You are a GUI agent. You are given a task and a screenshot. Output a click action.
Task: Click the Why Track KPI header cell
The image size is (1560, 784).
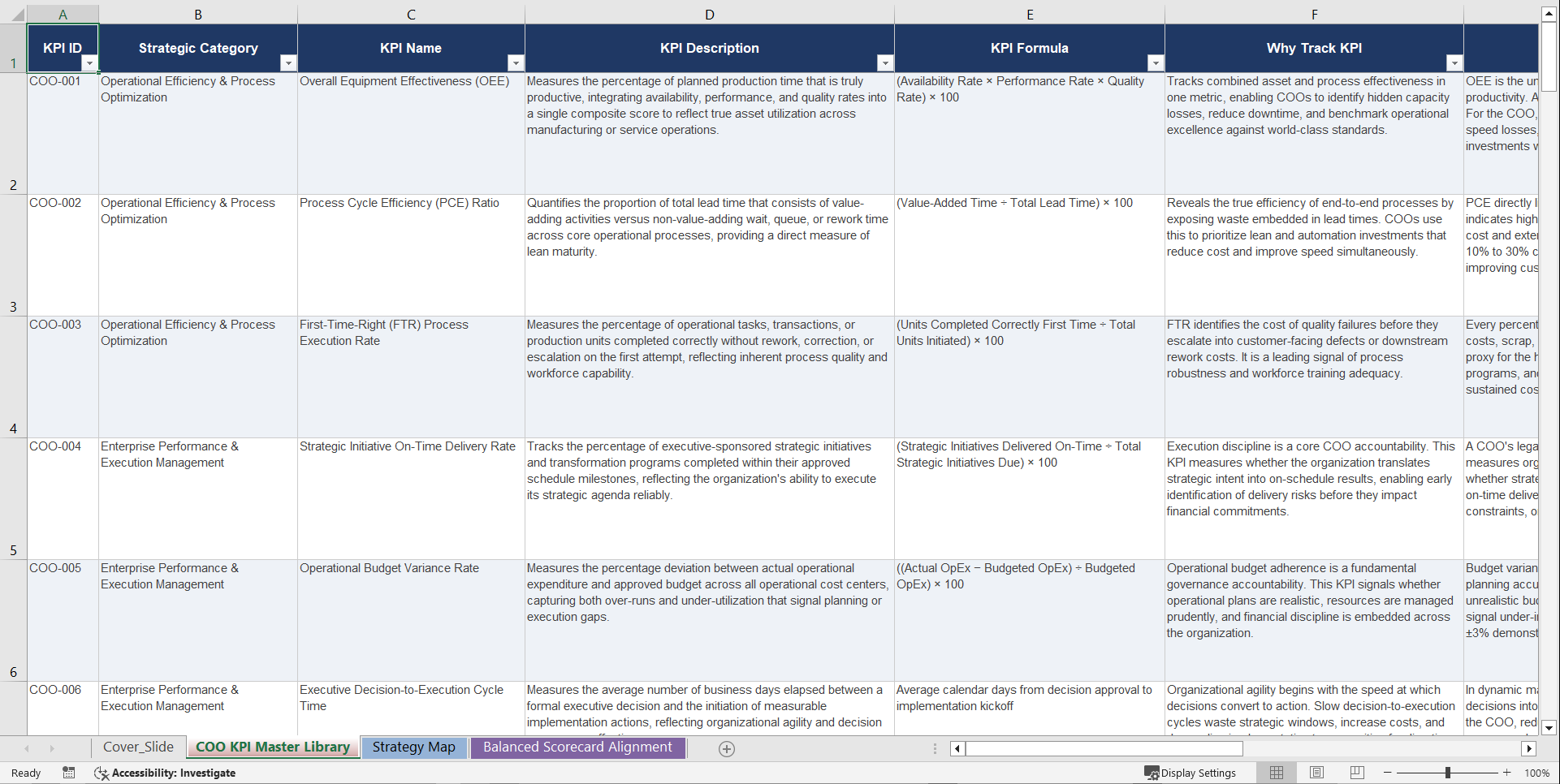(1314, 48)
